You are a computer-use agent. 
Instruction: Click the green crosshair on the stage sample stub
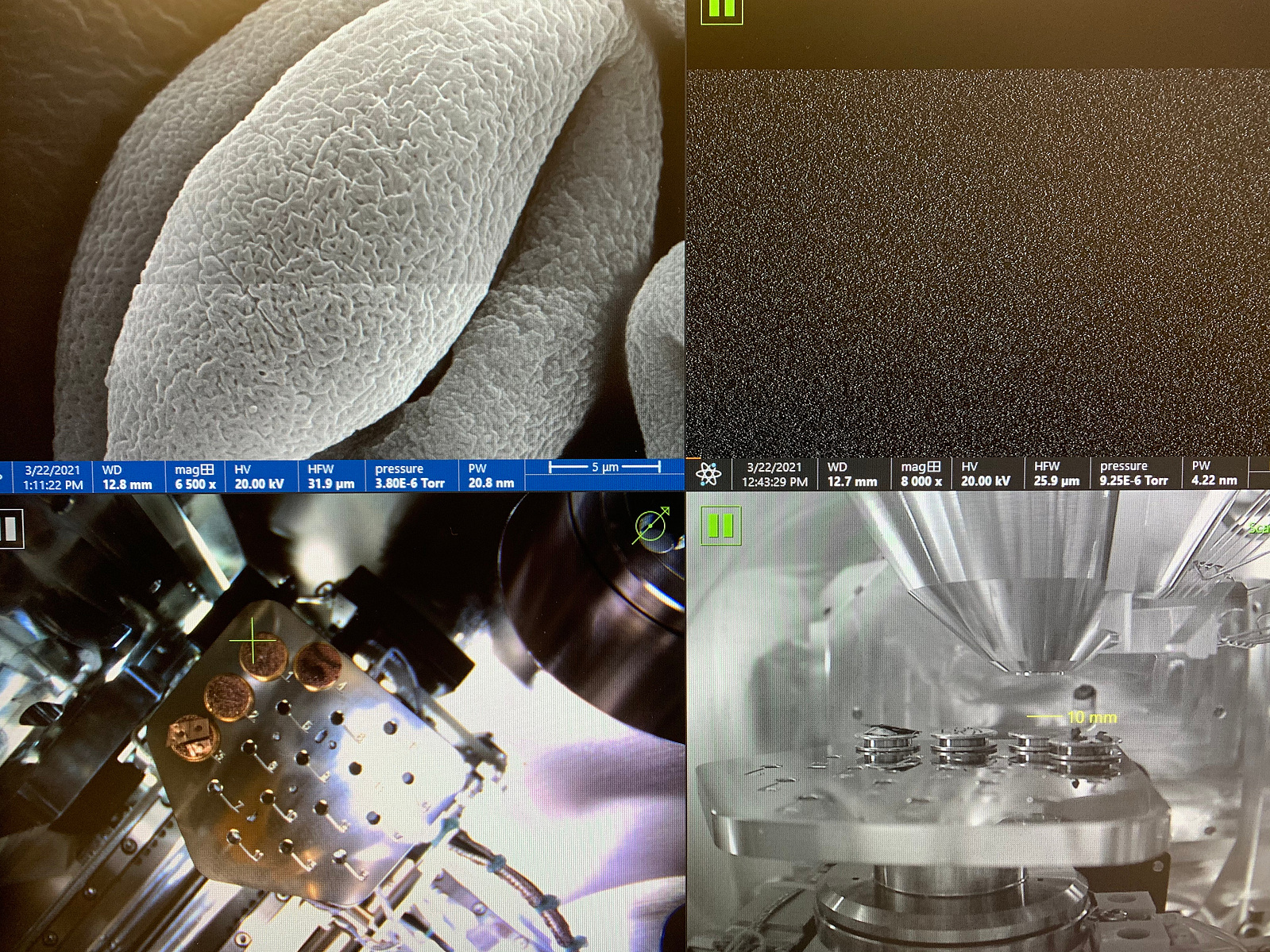[x=253, y=640]
